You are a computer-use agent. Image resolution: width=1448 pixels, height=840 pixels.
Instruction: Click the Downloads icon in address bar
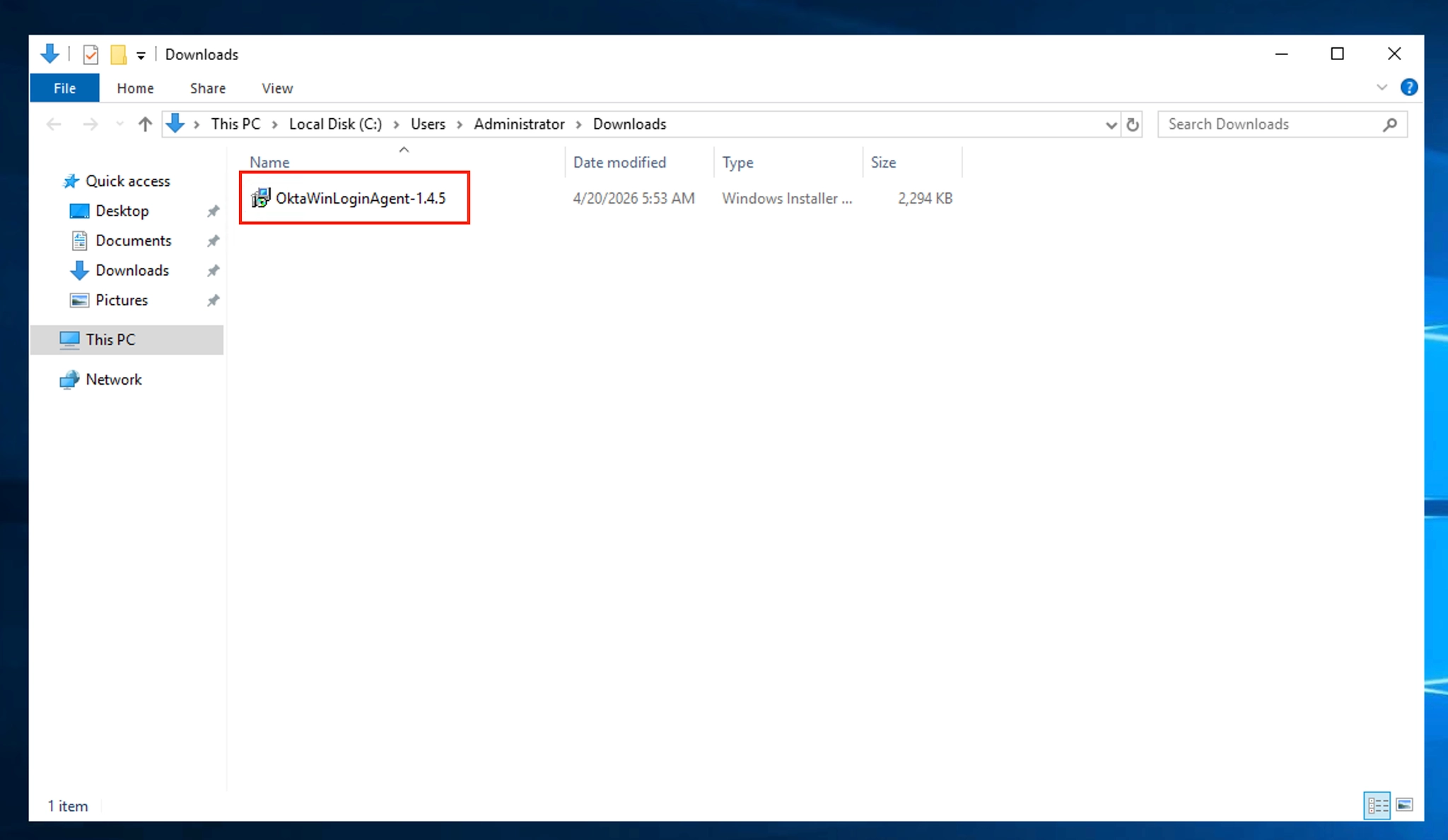pos(175,124)
